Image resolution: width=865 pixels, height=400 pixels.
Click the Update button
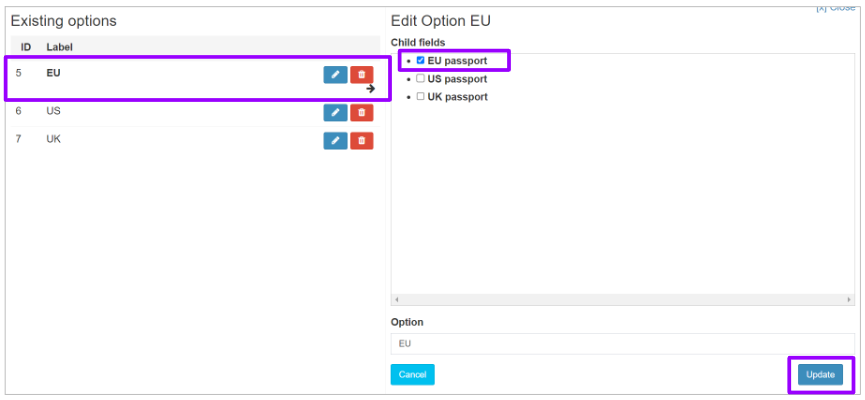point(820,375)
